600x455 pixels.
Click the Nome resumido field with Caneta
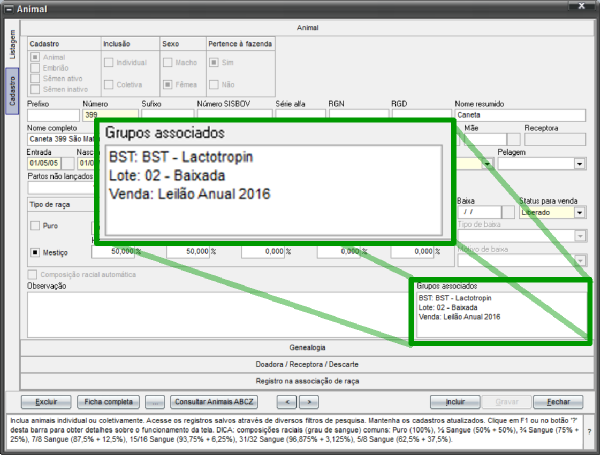click(520, 115)
